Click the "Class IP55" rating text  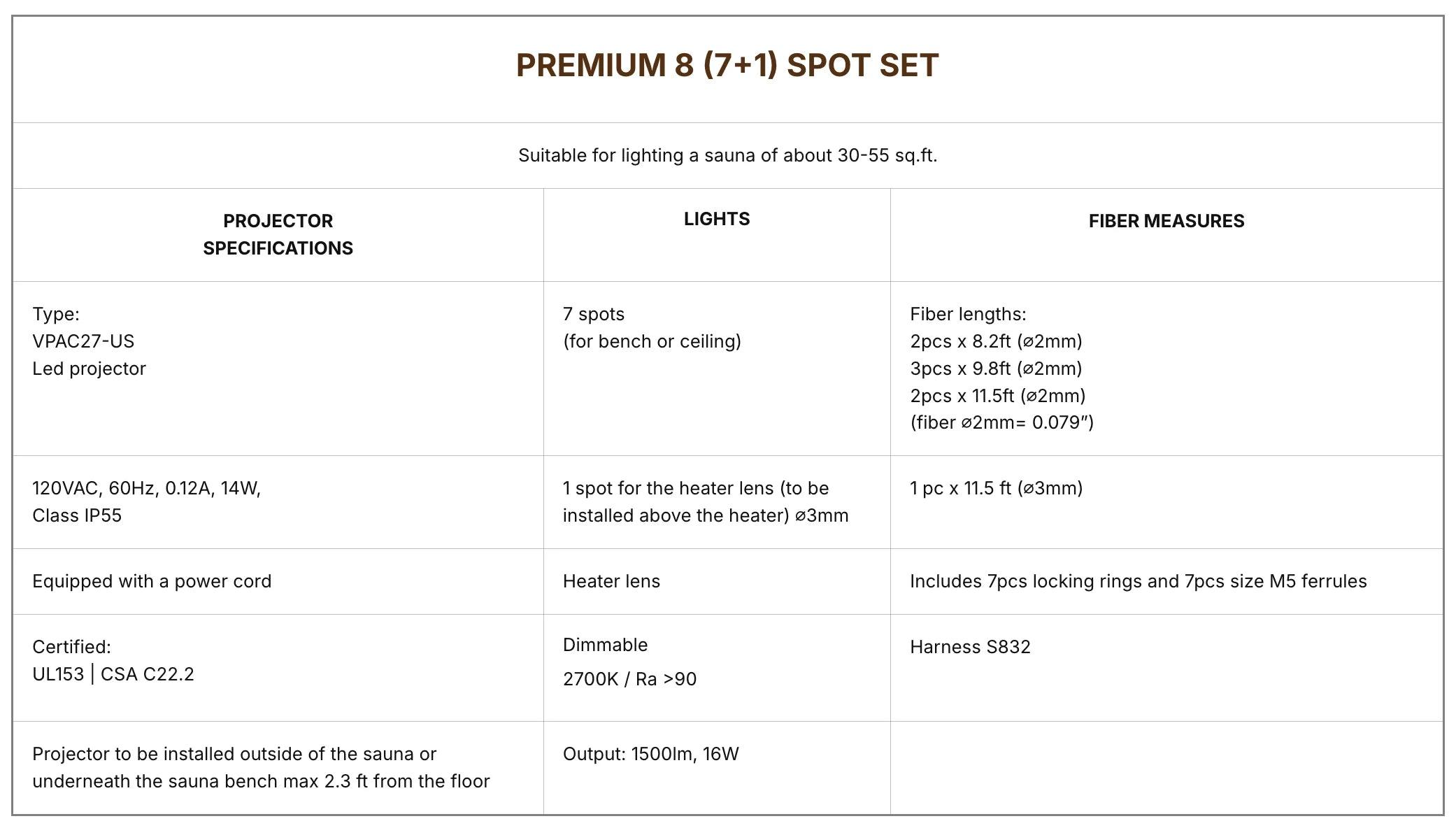point(77,515)
